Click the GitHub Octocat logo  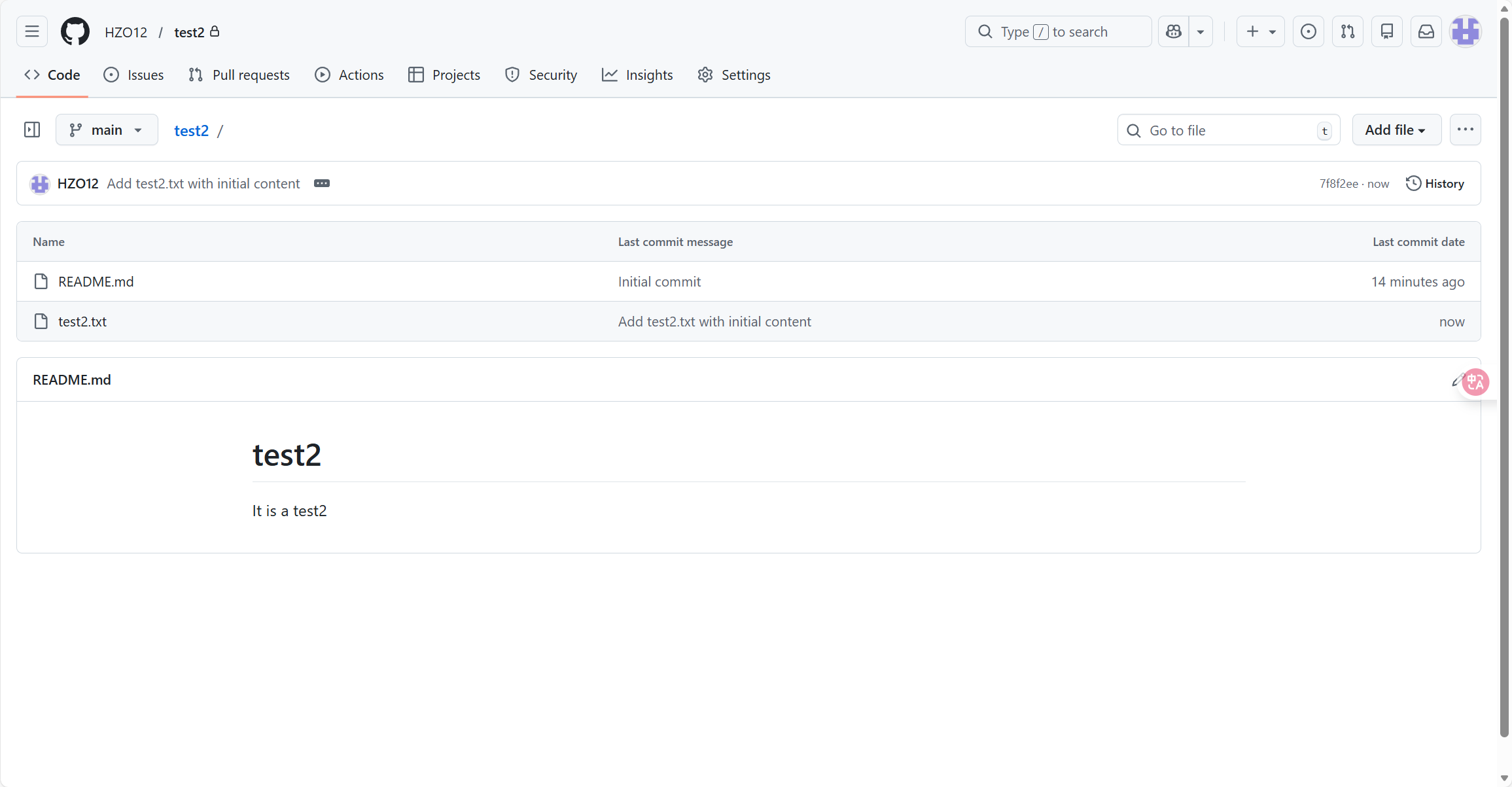tap(75, 31)
